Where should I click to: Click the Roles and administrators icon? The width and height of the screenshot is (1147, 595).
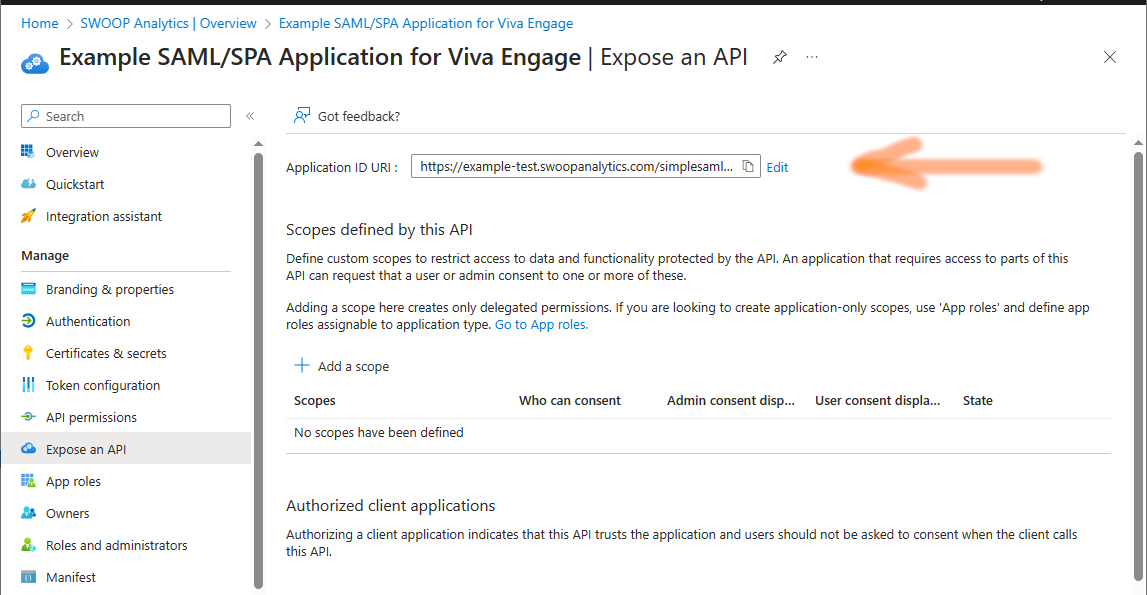[28, 545]
